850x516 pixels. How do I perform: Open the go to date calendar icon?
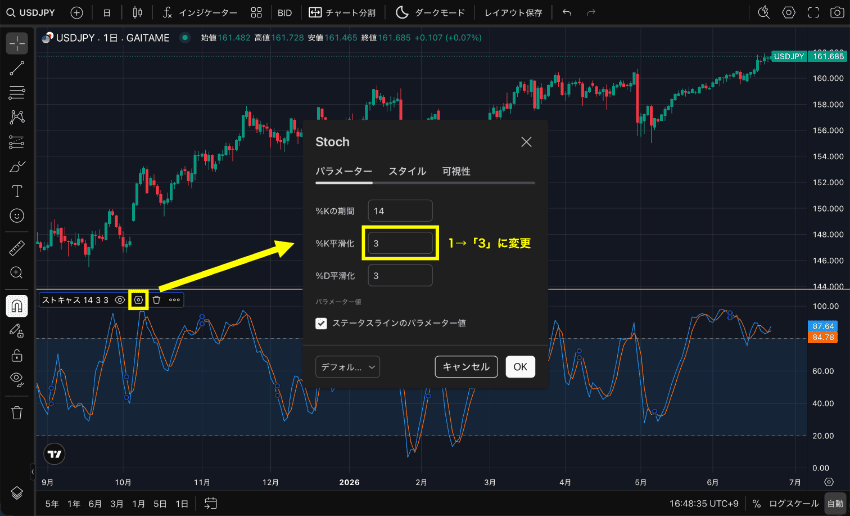(x=210, y=504)
